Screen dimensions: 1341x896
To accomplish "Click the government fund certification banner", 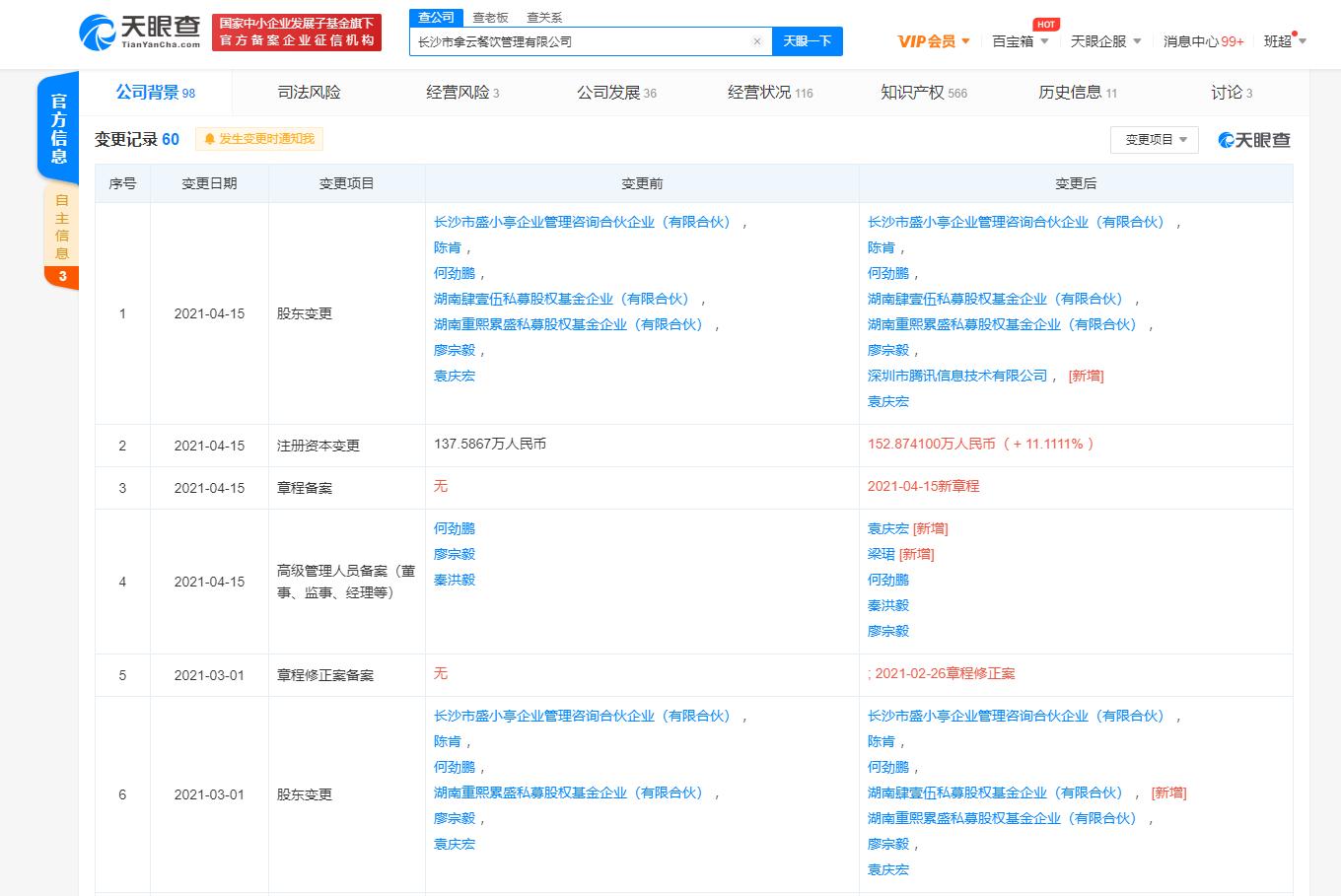I will click(x=297, y=32).
